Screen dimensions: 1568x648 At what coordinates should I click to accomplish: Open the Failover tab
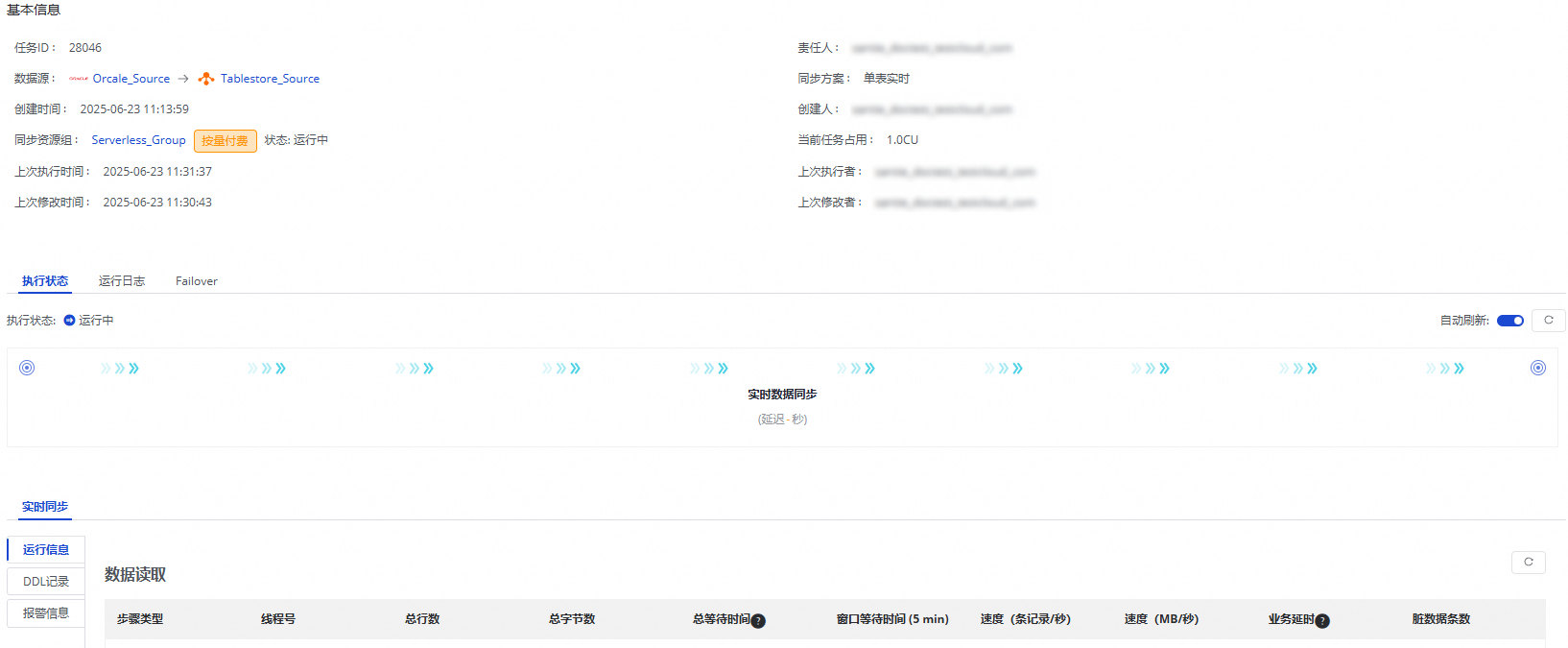pyautogui.click(x=197, y=281)
